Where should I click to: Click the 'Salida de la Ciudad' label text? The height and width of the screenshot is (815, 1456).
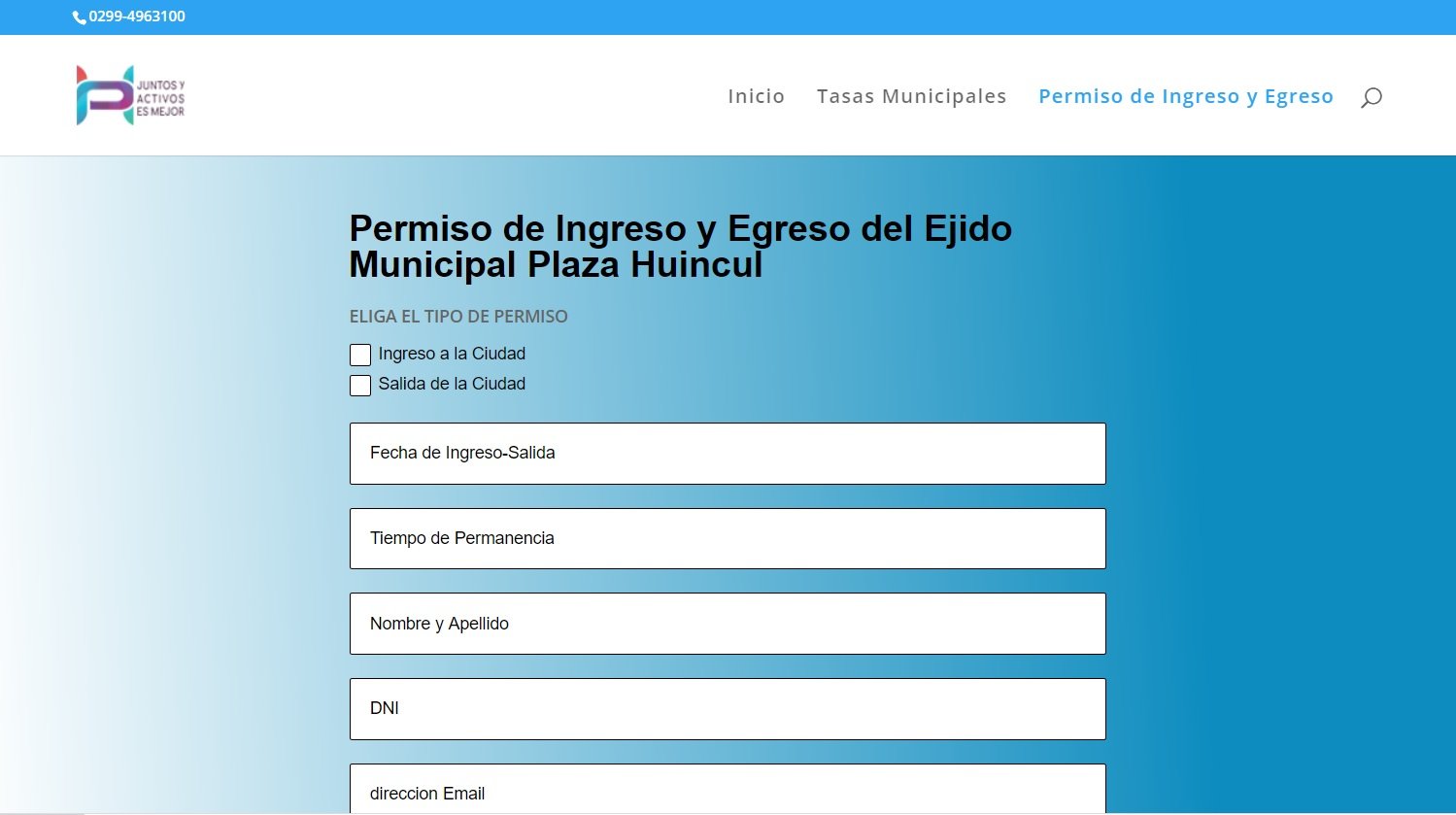point(452,384)
